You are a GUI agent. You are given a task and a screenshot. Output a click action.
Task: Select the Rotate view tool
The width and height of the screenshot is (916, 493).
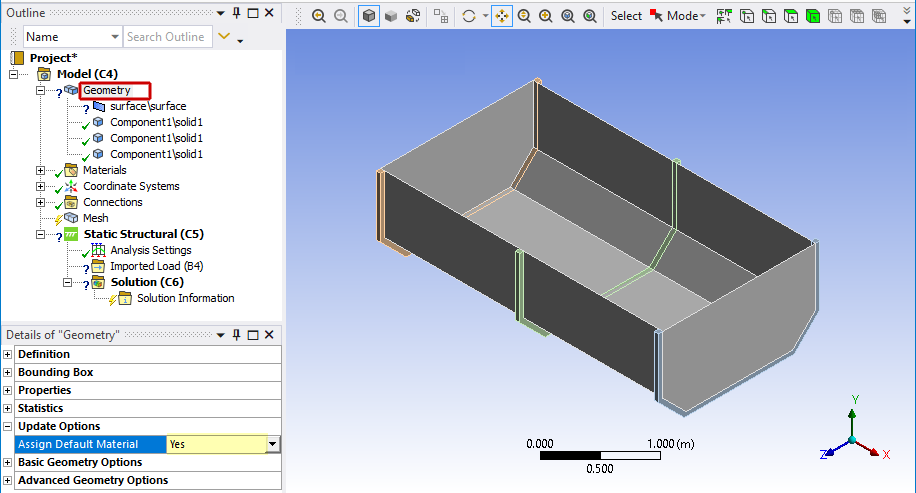(469, 16)
